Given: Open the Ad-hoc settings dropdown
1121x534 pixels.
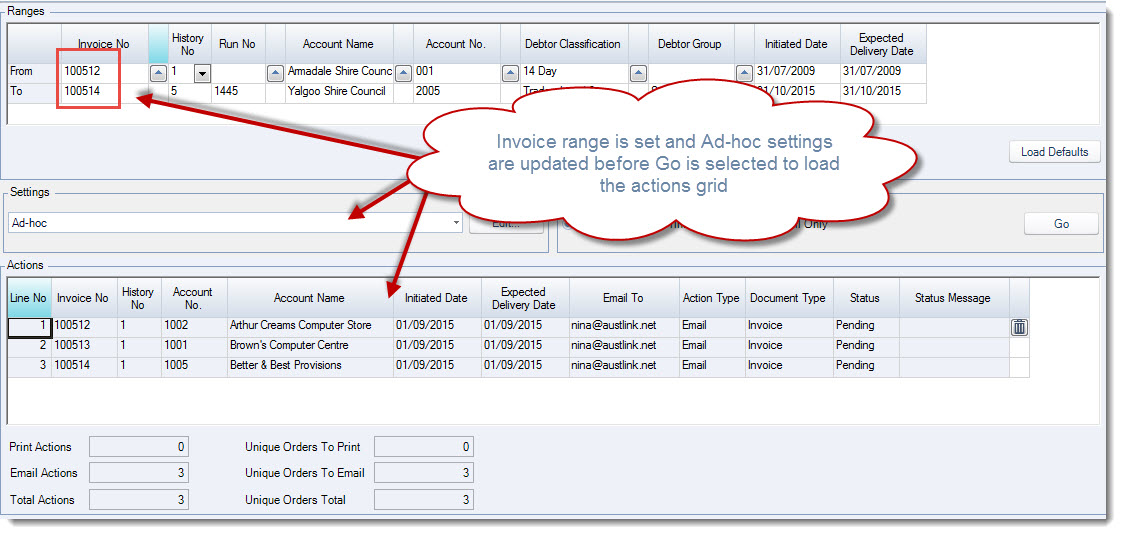Looking at the screenshot, I should 457,223.
